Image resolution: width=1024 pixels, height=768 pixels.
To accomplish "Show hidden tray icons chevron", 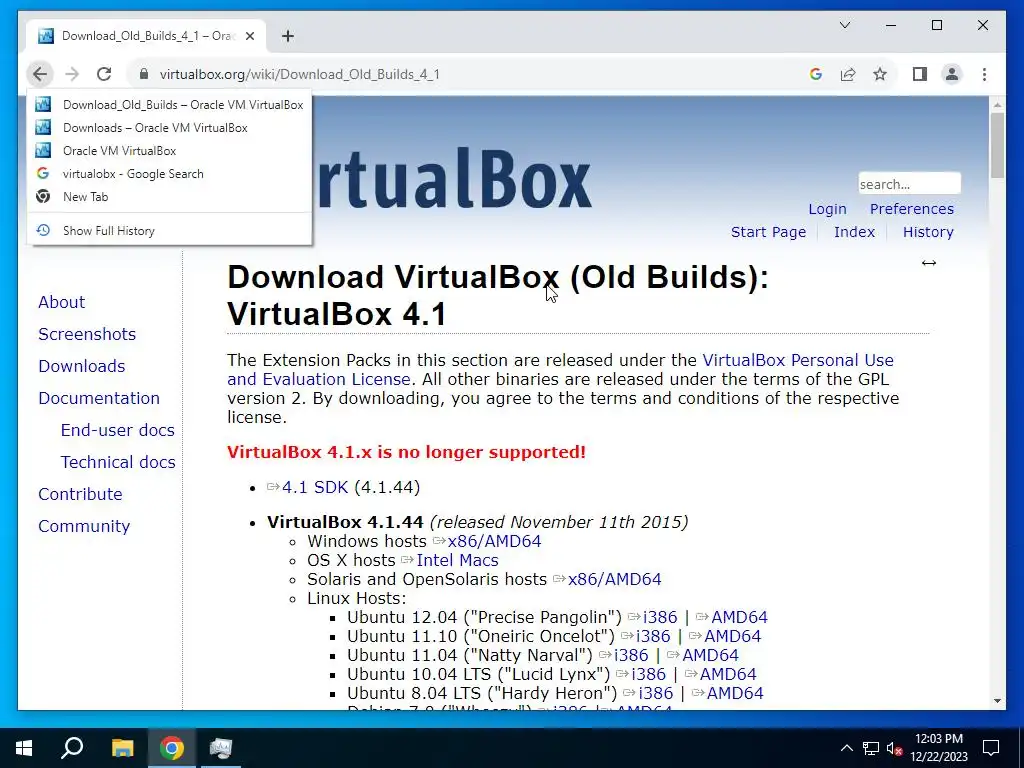I will [846, 748].
